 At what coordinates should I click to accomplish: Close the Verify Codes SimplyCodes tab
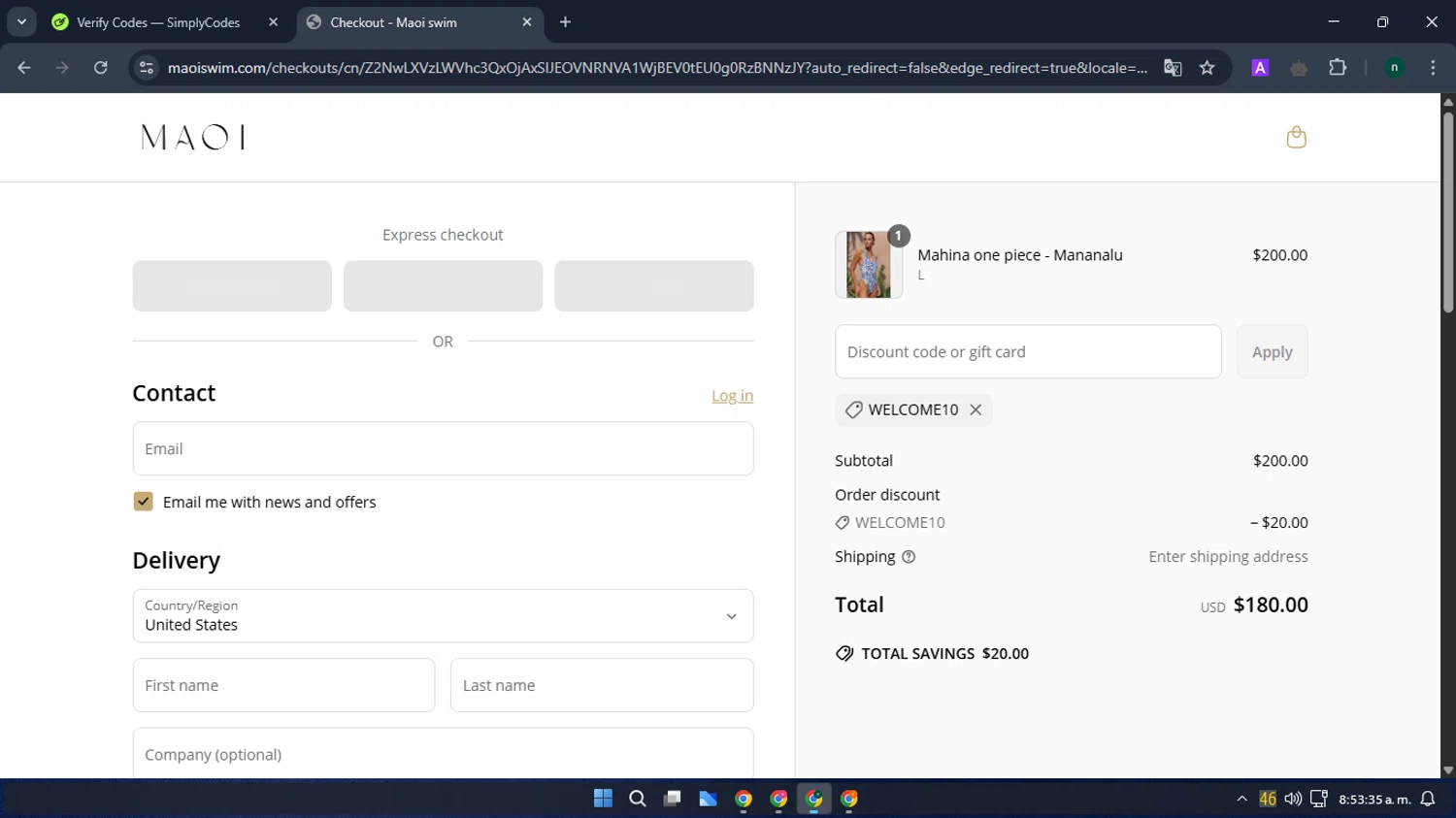click(273, 22)
